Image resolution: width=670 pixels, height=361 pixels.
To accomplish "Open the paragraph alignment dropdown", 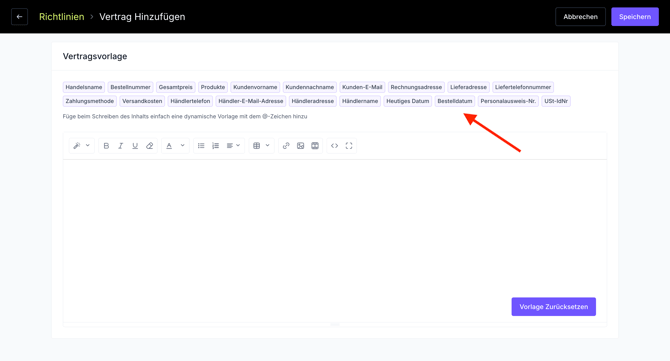I will (x=233, y=146).
